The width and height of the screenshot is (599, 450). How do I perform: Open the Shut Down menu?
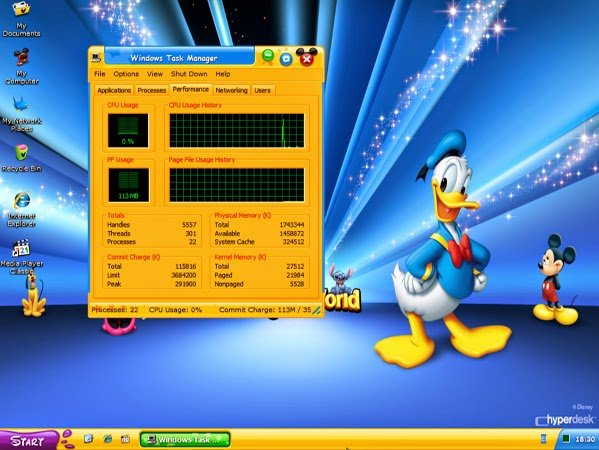189,74
